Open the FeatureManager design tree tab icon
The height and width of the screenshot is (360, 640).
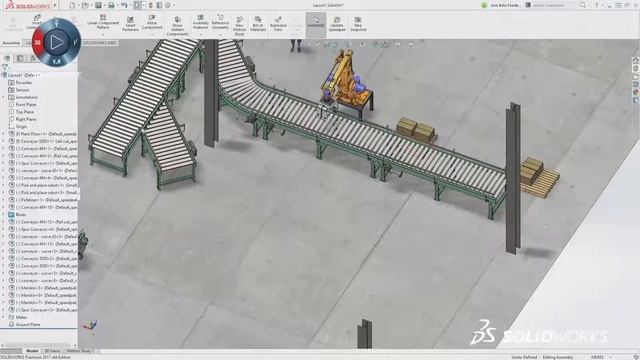tap(7, 58)
